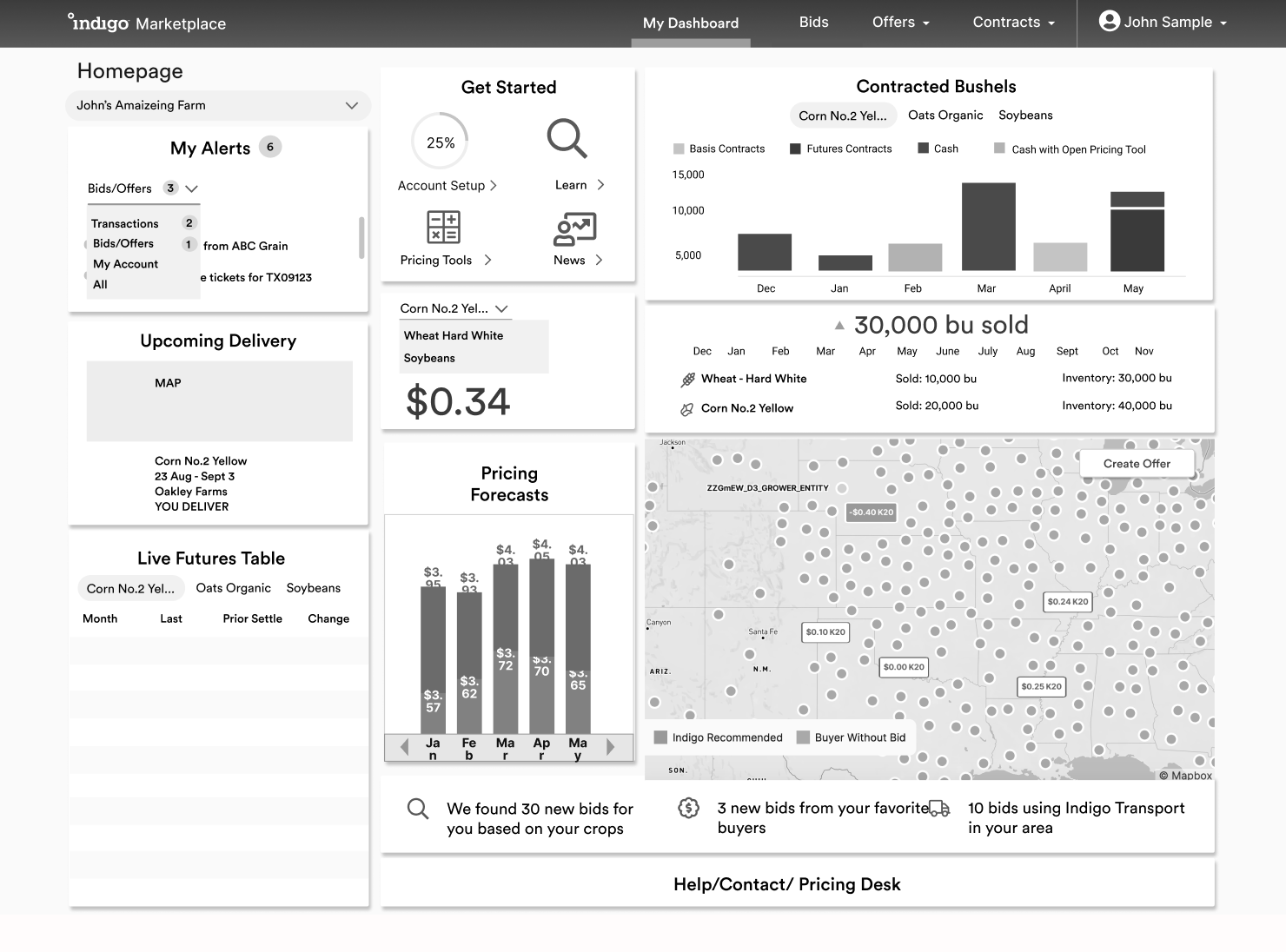Click the wheat icon beside Wheat - Hard White

click(x=687, y=380)
